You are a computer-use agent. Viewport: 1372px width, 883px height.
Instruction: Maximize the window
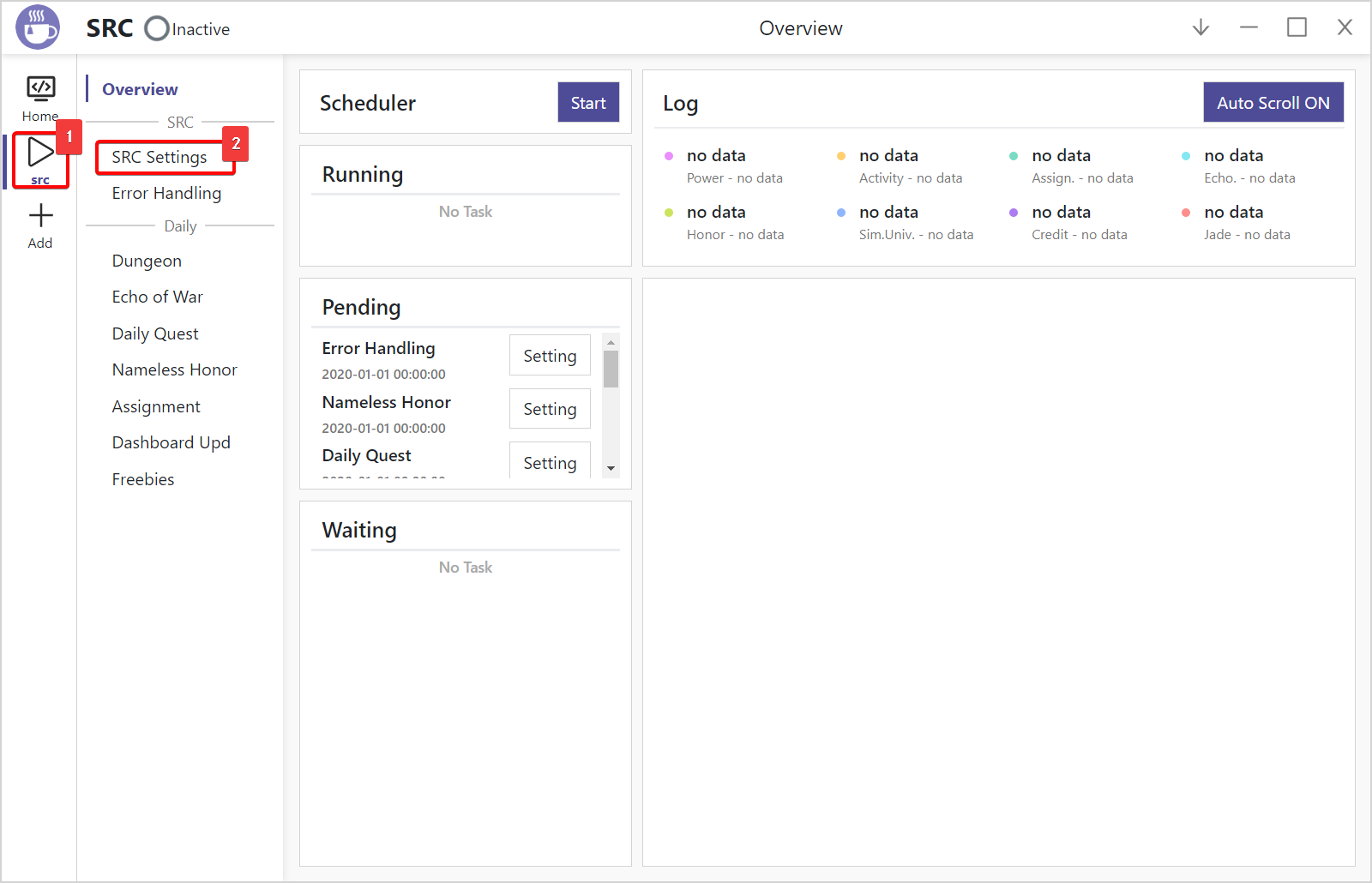[x=1297, y=27]
